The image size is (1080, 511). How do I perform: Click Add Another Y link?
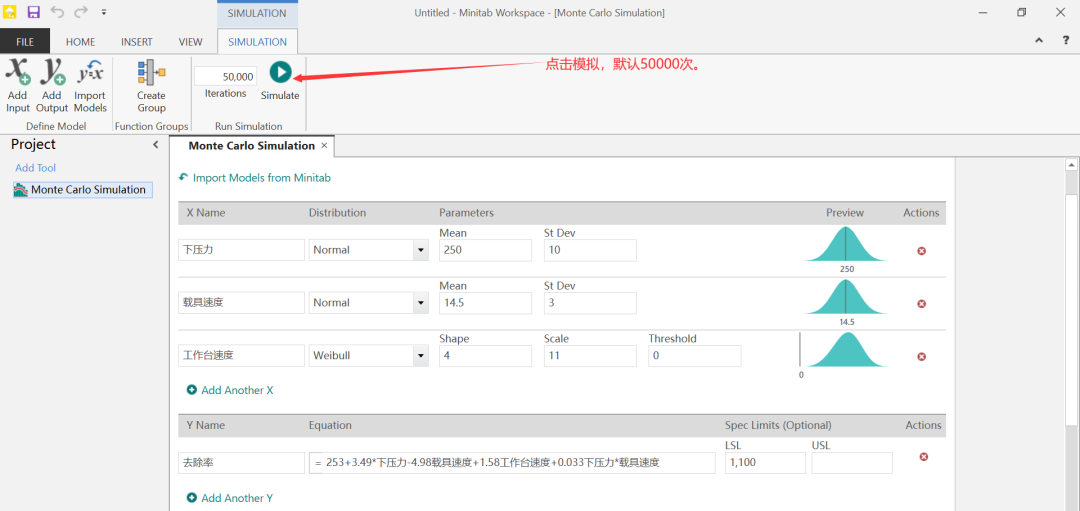230,498
